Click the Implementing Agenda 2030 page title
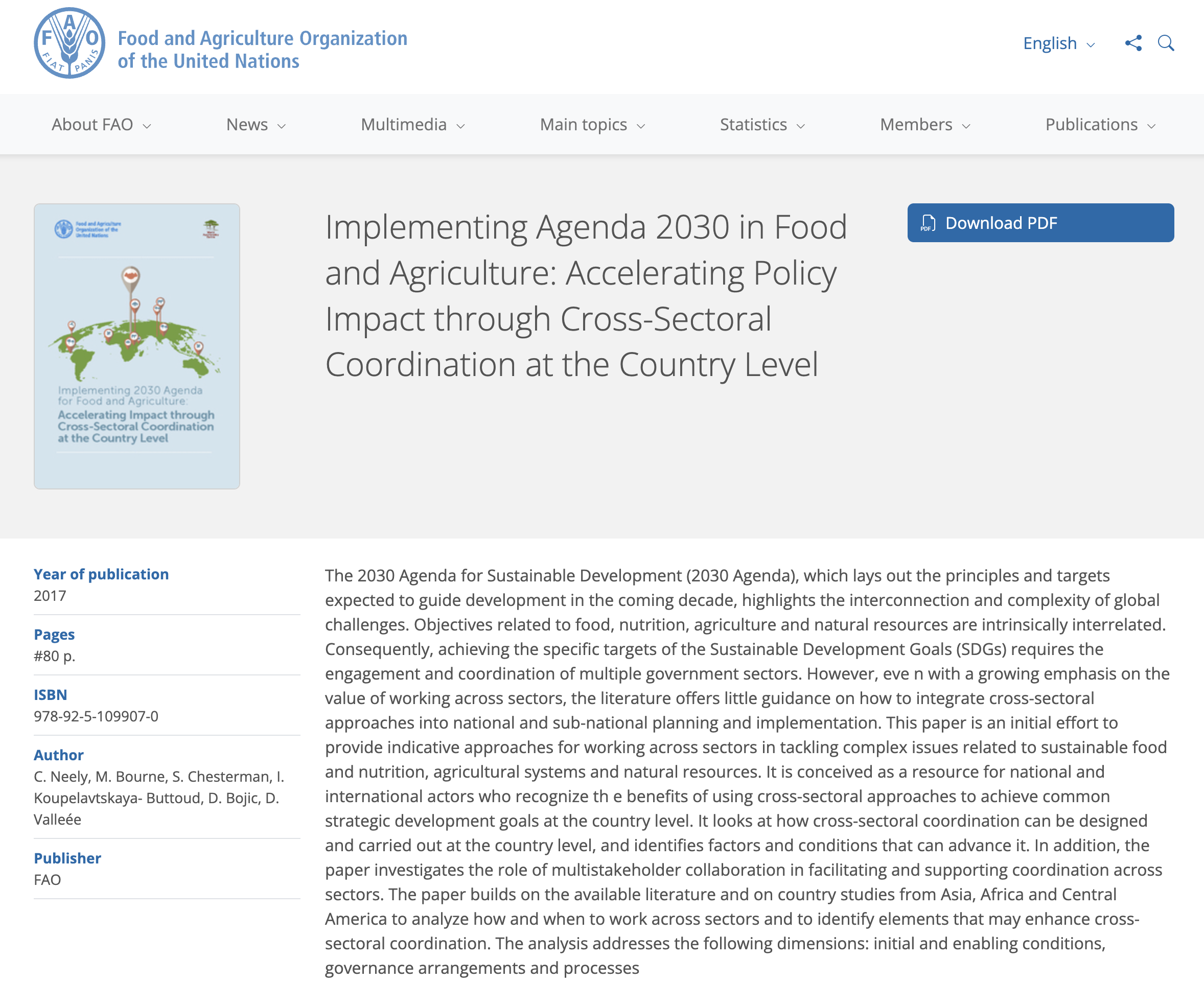The height and width of the screenshot is (982, 1204). click(x=586, y=295)
